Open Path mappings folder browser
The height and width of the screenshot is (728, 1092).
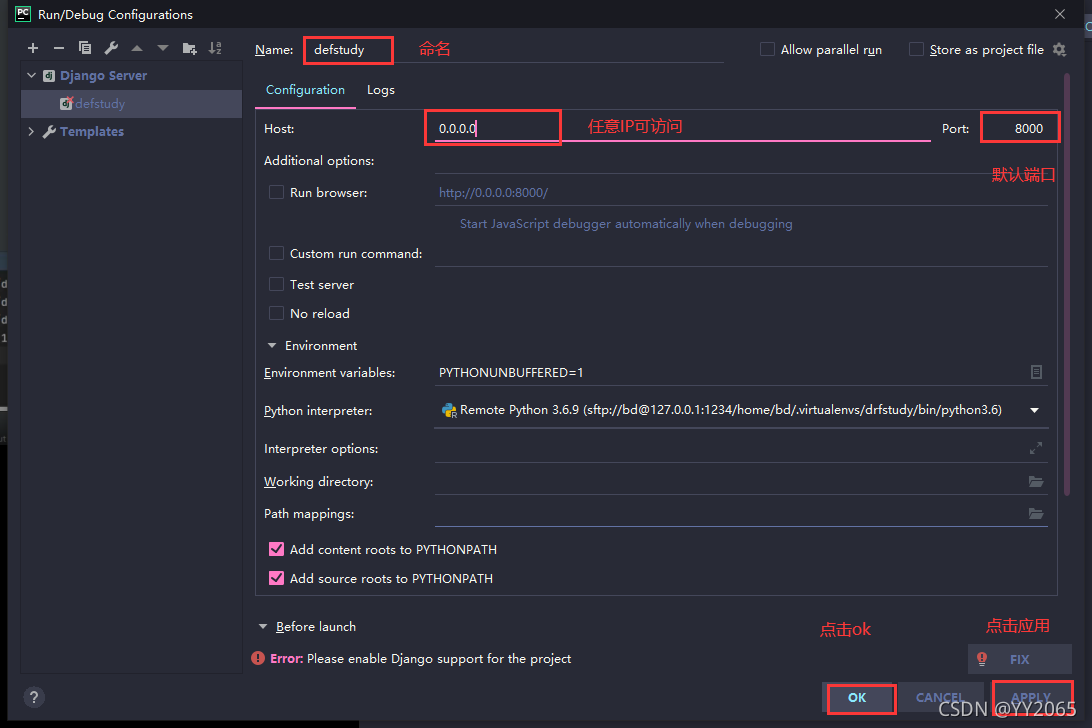click(x=1036, y=513)
